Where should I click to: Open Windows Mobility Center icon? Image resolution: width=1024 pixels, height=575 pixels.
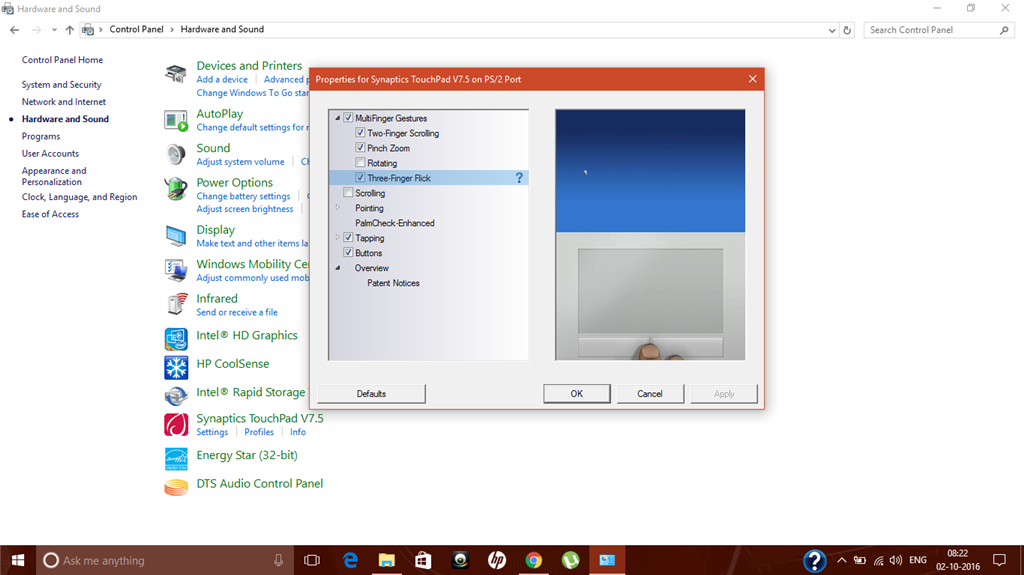(176, 270)
